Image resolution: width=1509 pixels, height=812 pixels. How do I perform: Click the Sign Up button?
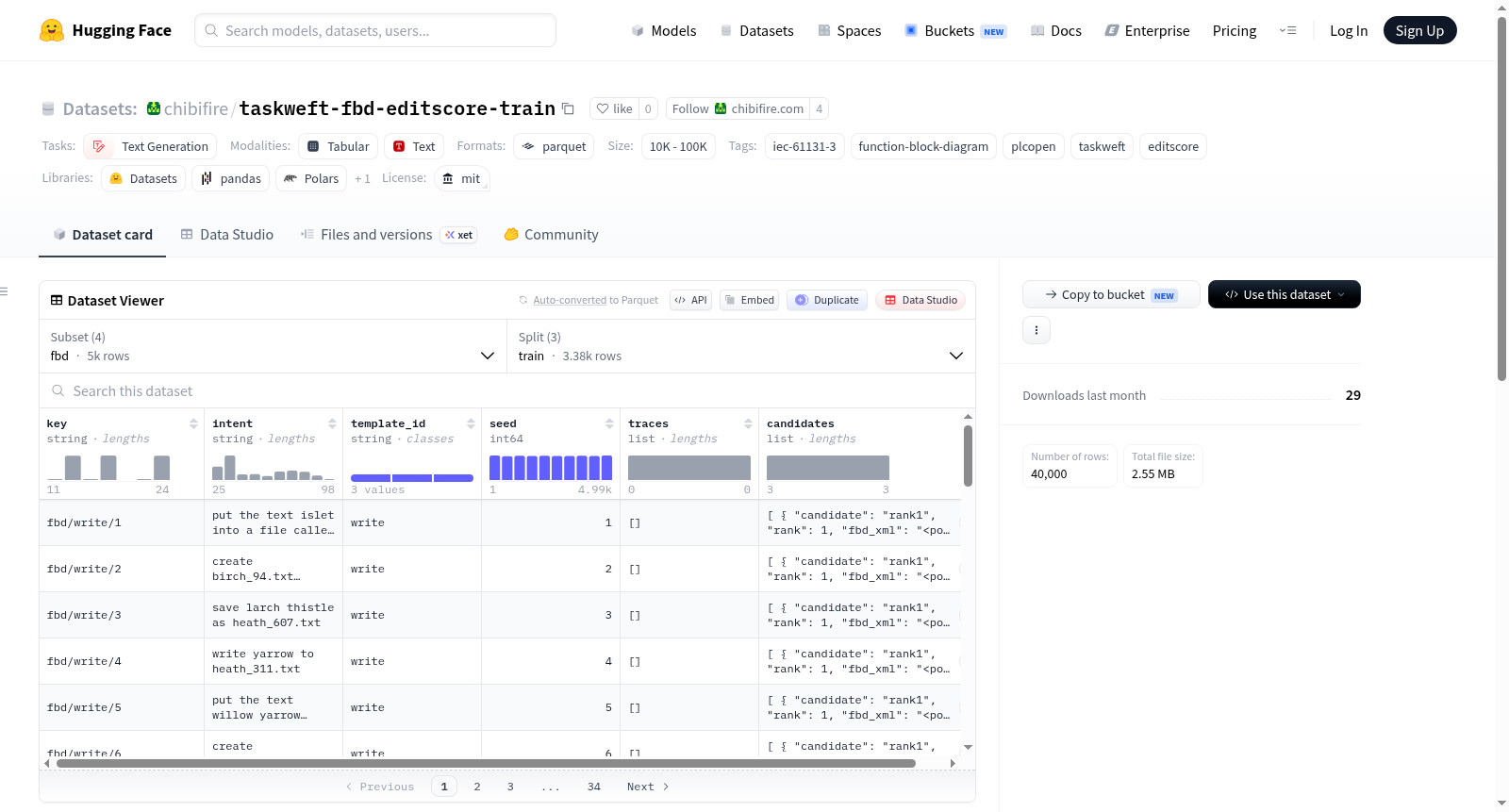(x=1419, y=30)
